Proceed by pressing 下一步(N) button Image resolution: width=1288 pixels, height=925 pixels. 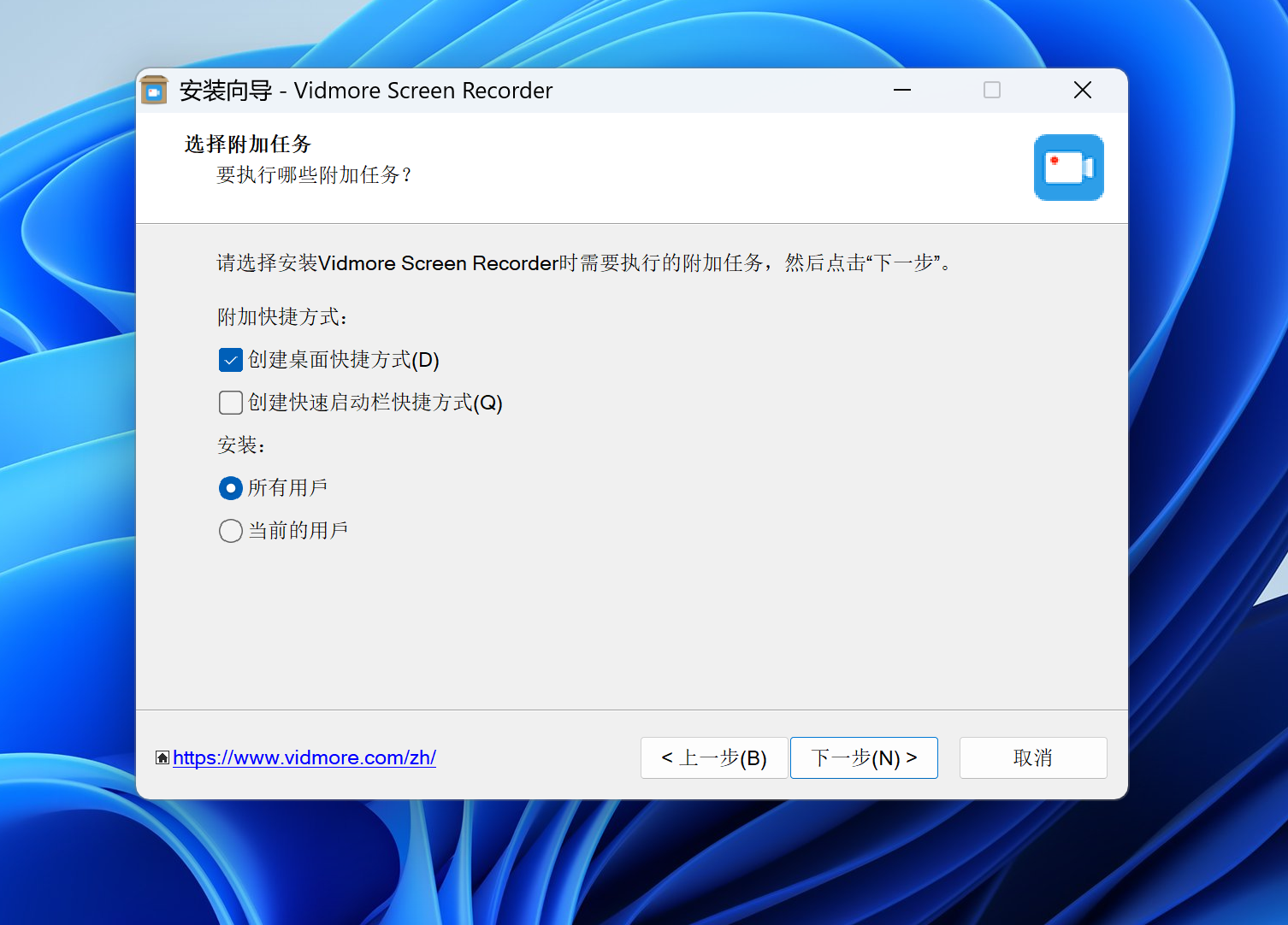tap(864, 758)
